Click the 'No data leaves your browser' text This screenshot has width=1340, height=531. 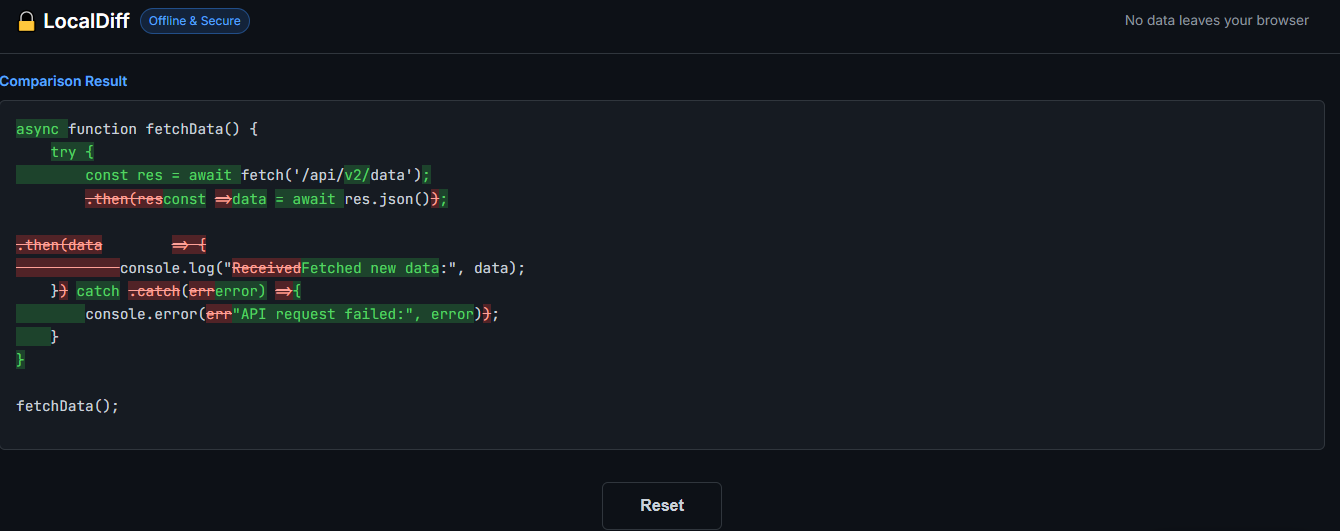click(x=1216, y=20)
